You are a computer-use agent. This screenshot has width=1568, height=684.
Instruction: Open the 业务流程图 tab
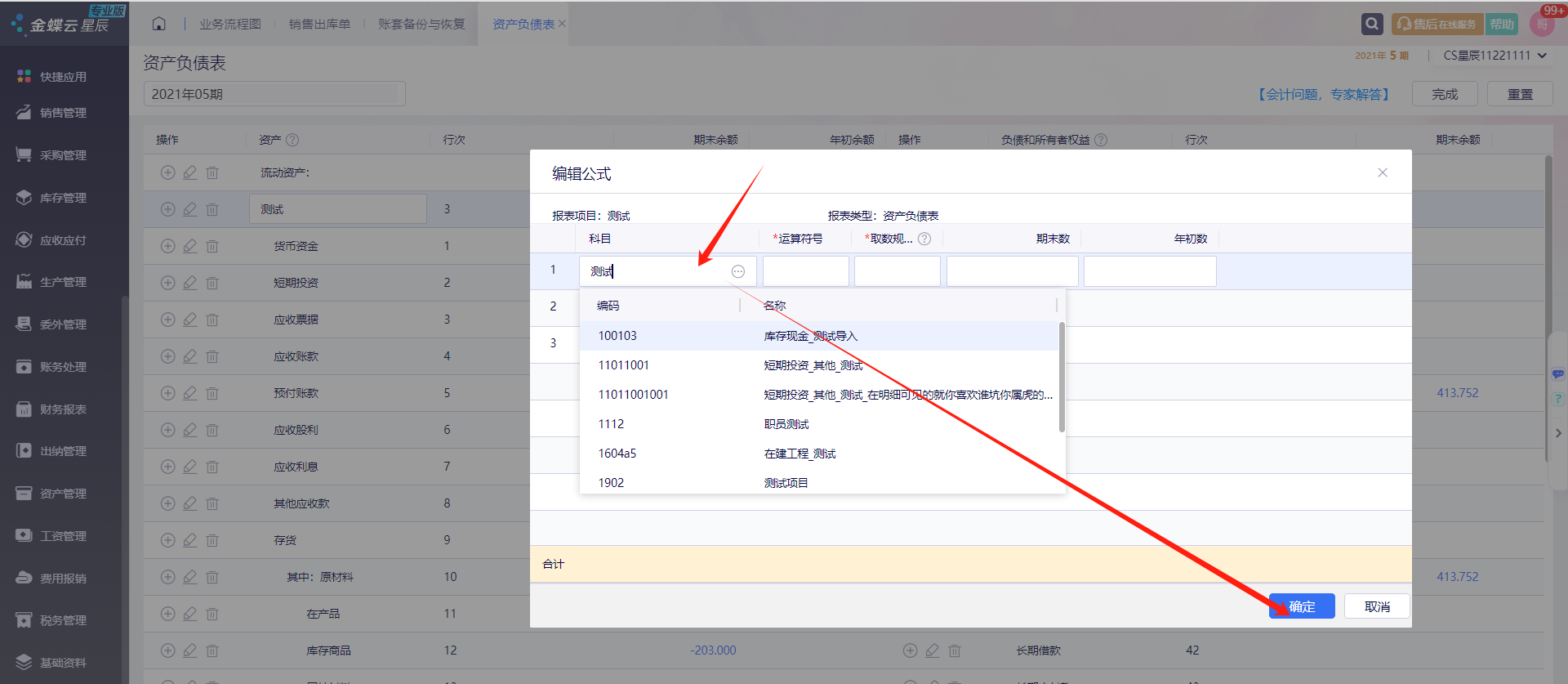pos(230,24)
